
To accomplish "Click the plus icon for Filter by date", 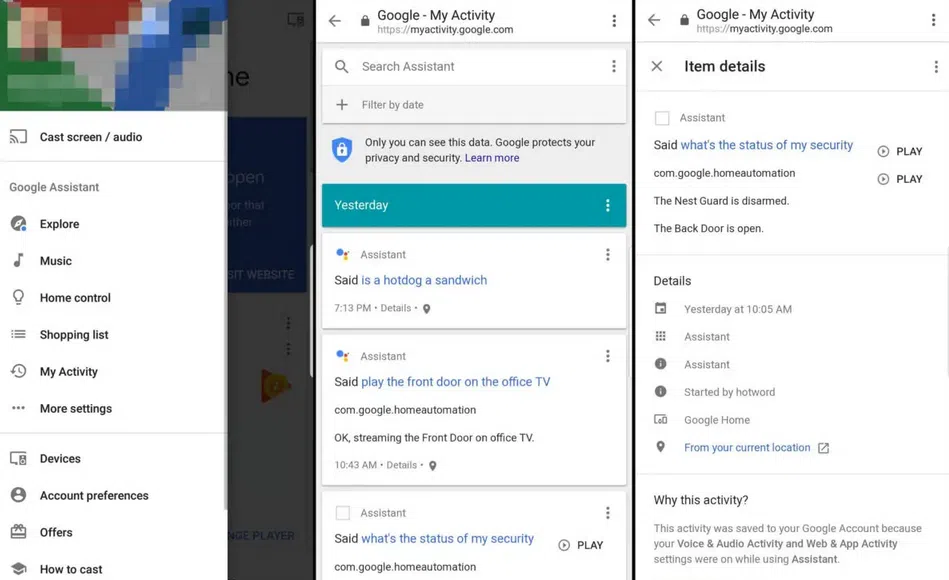I will pyautogui.click(x=342, y=105).
